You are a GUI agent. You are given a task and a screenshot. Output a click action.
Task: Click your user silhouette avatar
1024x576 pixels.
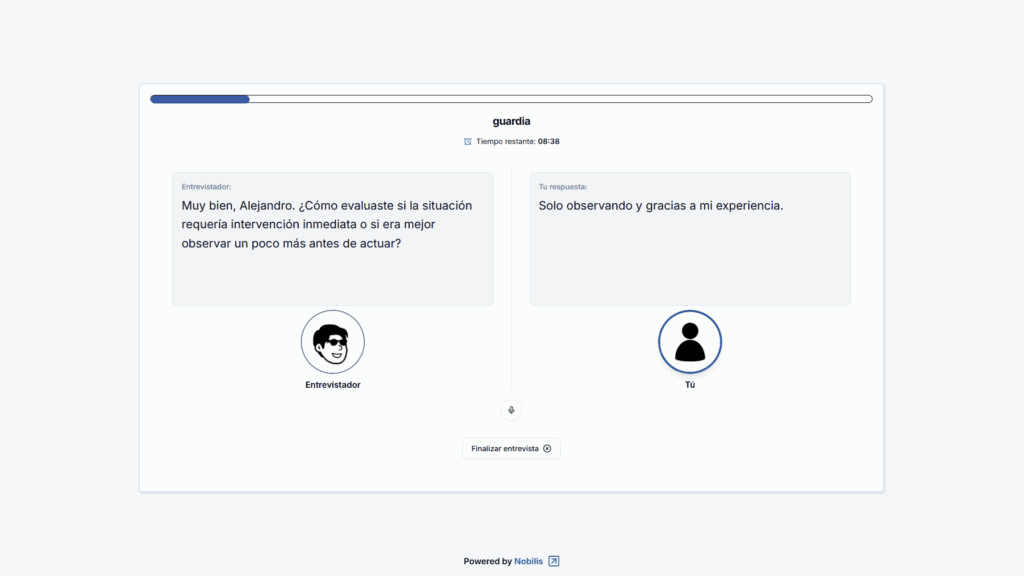click(689, 342)
